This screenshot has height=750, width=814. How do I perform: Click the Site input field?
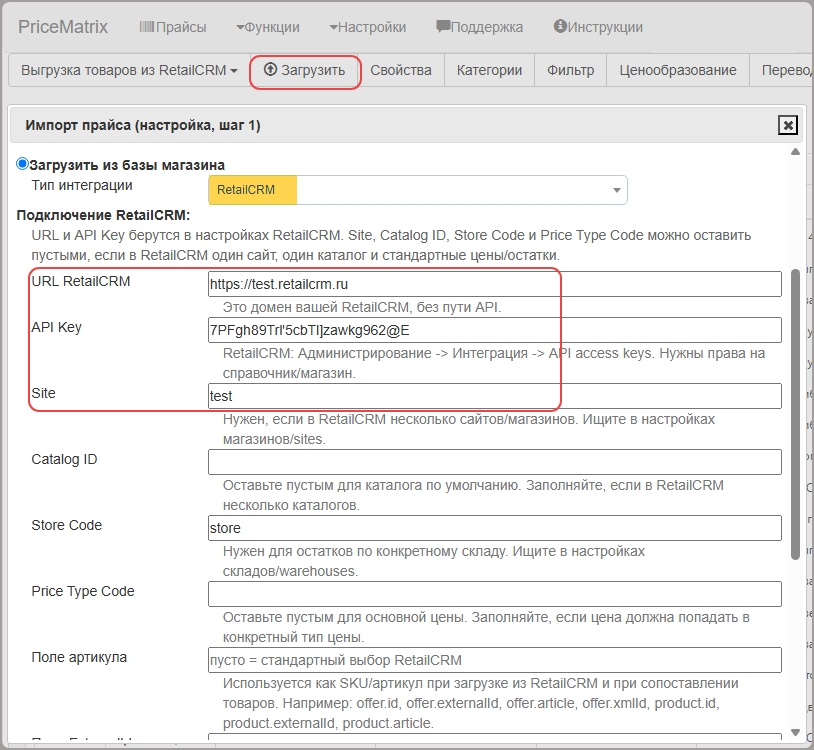point(494,396)
